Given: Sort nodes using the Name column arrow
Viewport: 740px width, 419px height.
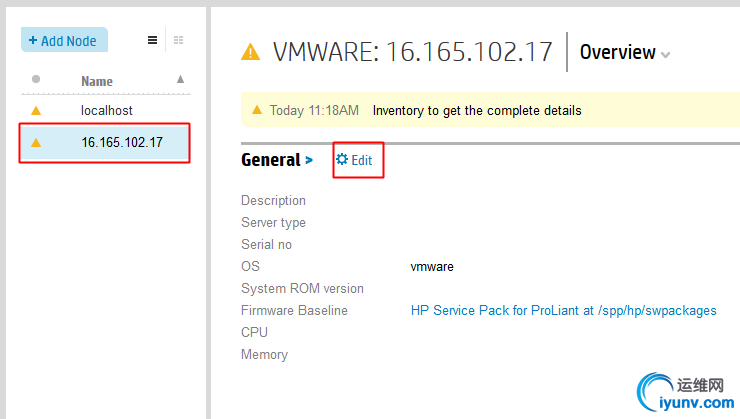Looking at the screenshot, I should (180, 79).
